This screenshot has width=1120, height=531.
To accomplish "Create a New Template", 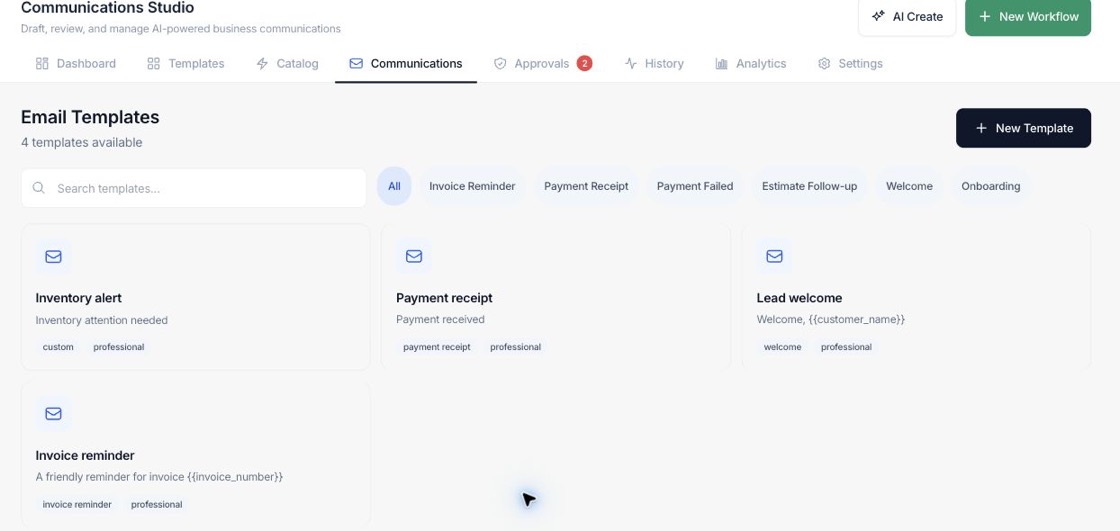I will (x=1024, y=128).
